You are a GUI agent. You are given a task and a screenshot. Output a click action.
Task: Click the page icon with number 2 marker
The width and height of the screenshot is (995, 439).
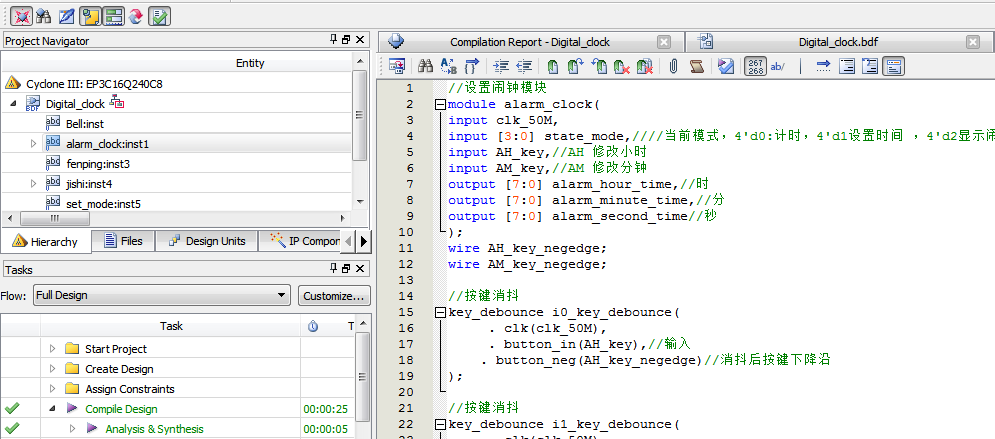coord(869,66)
